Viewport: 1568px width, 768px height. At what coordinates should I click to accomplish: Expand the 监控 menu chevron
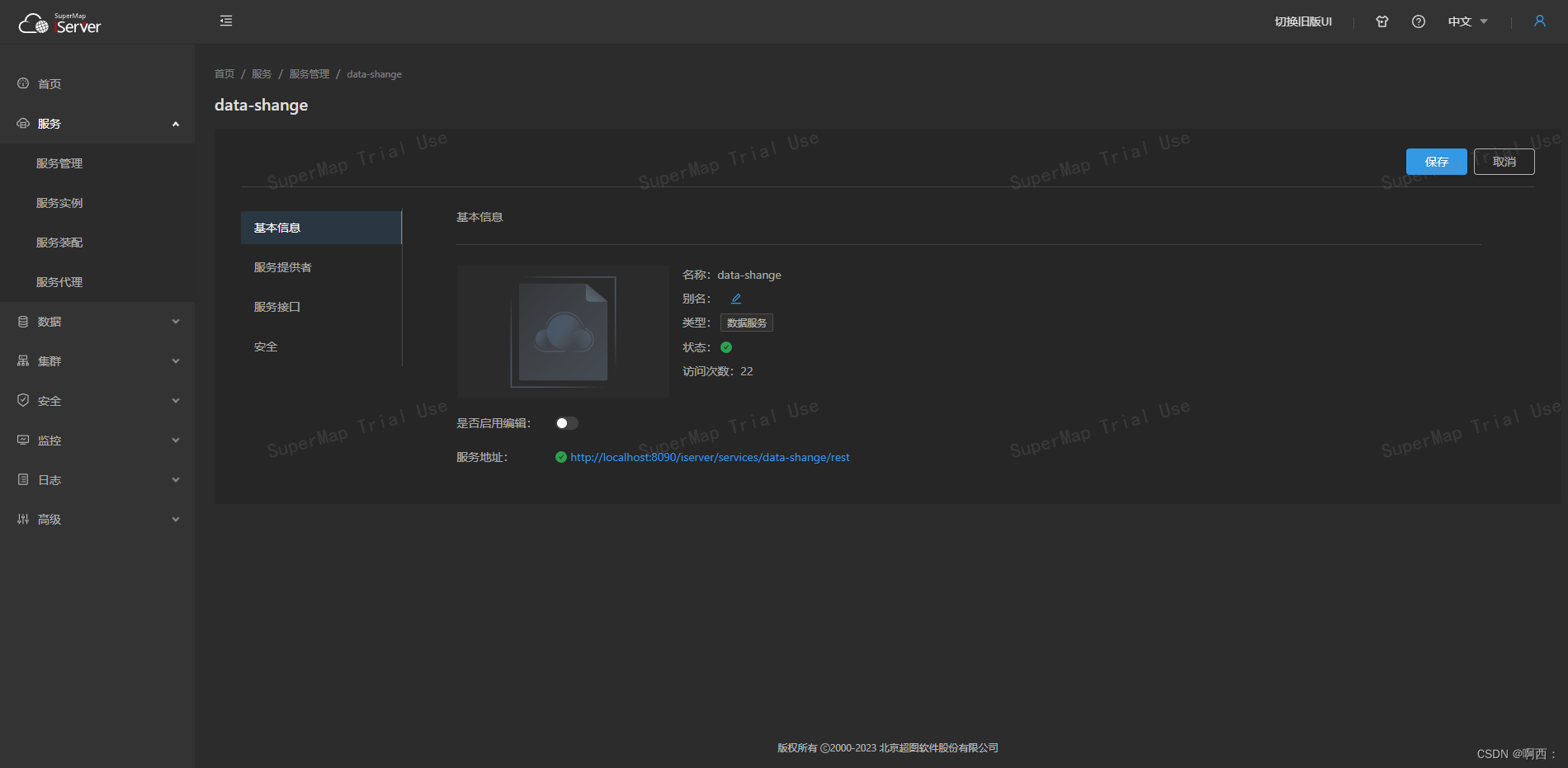coord(176,441)
